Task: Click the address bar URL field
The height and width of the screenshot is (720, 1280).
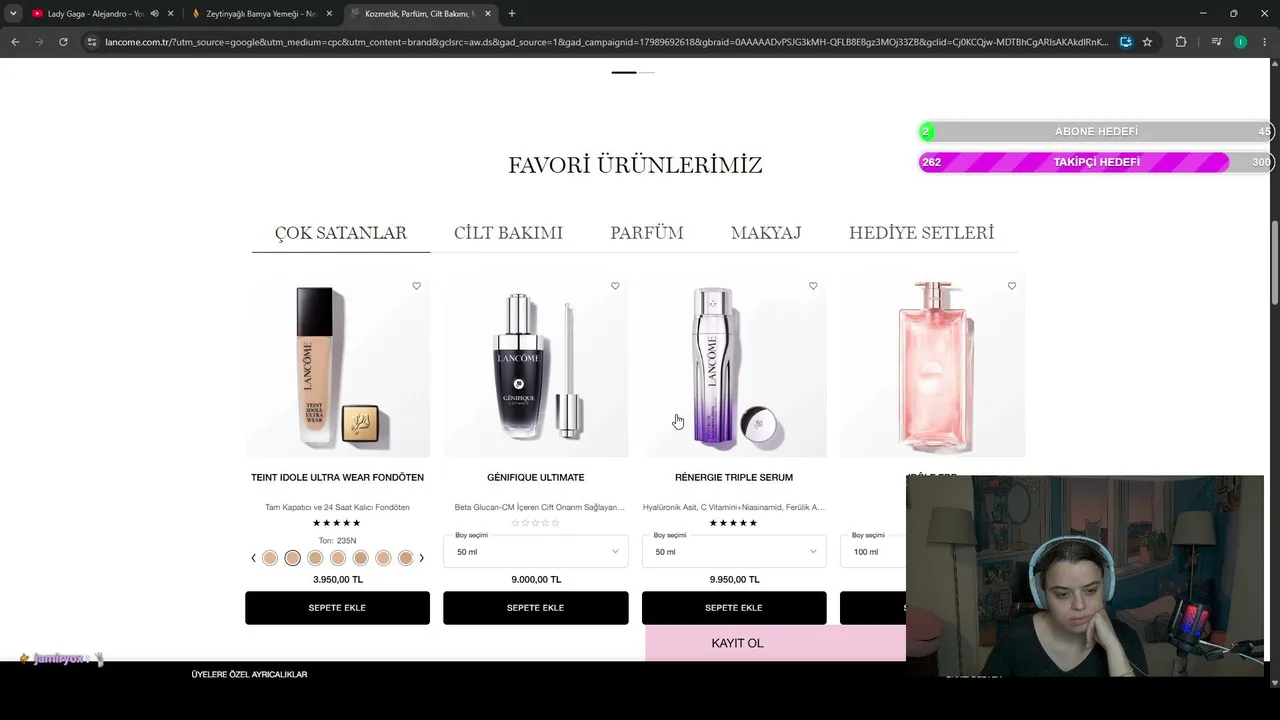Action: [607, 42]
